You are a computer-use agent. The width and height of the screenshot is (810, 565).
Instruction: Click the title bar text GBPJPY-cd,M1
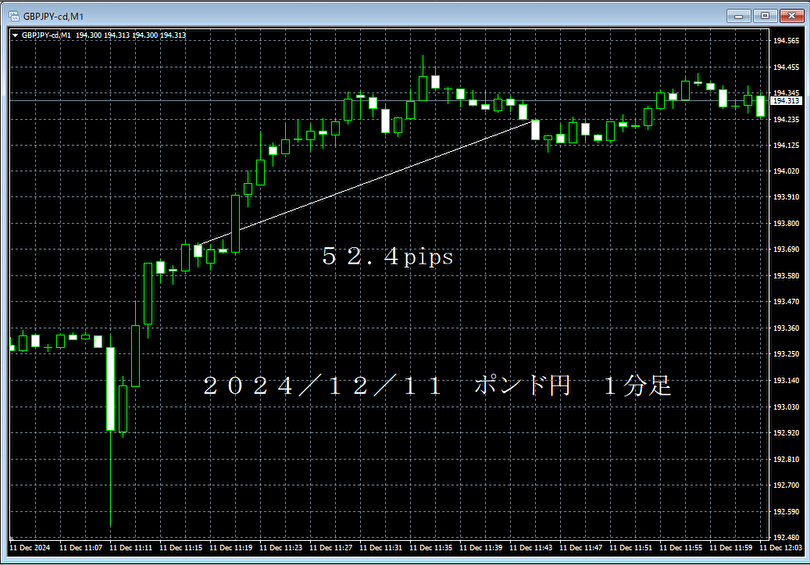(53, 17)
